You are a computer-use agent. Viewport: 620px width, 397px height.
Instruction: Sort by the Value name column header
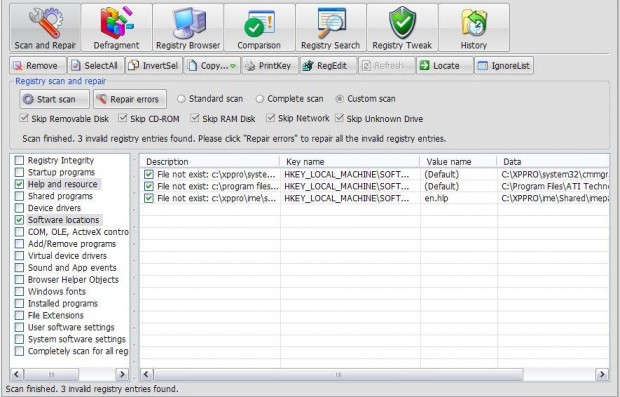coord(458,162)
